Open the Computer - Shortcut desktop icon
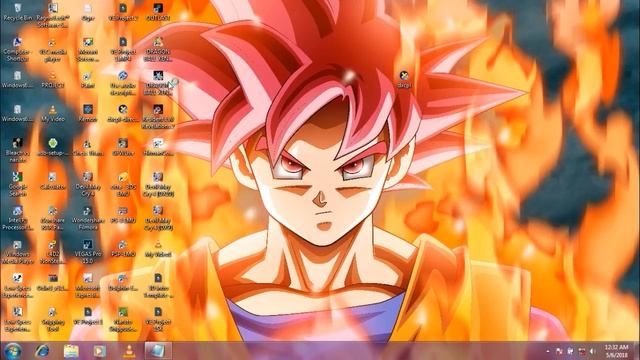The width and height of the screenshot is (640, 360). (17, 49)
